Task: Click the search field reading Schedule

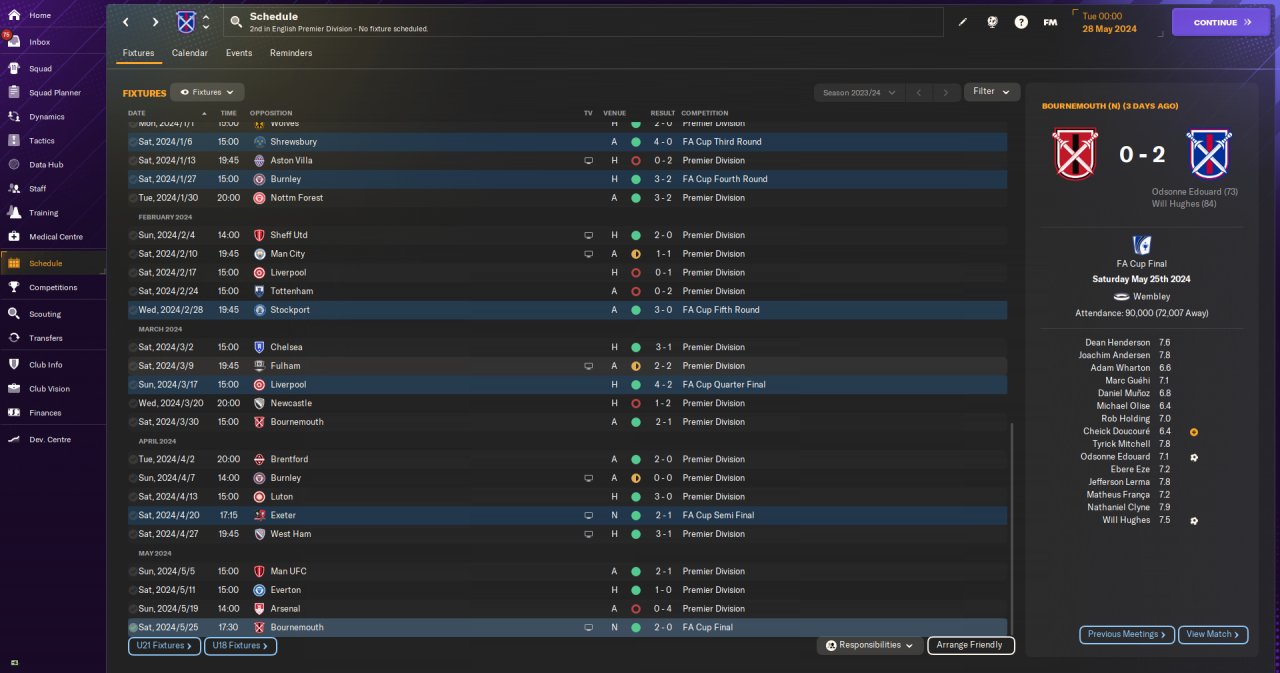Action: click(x=583, y=22)
